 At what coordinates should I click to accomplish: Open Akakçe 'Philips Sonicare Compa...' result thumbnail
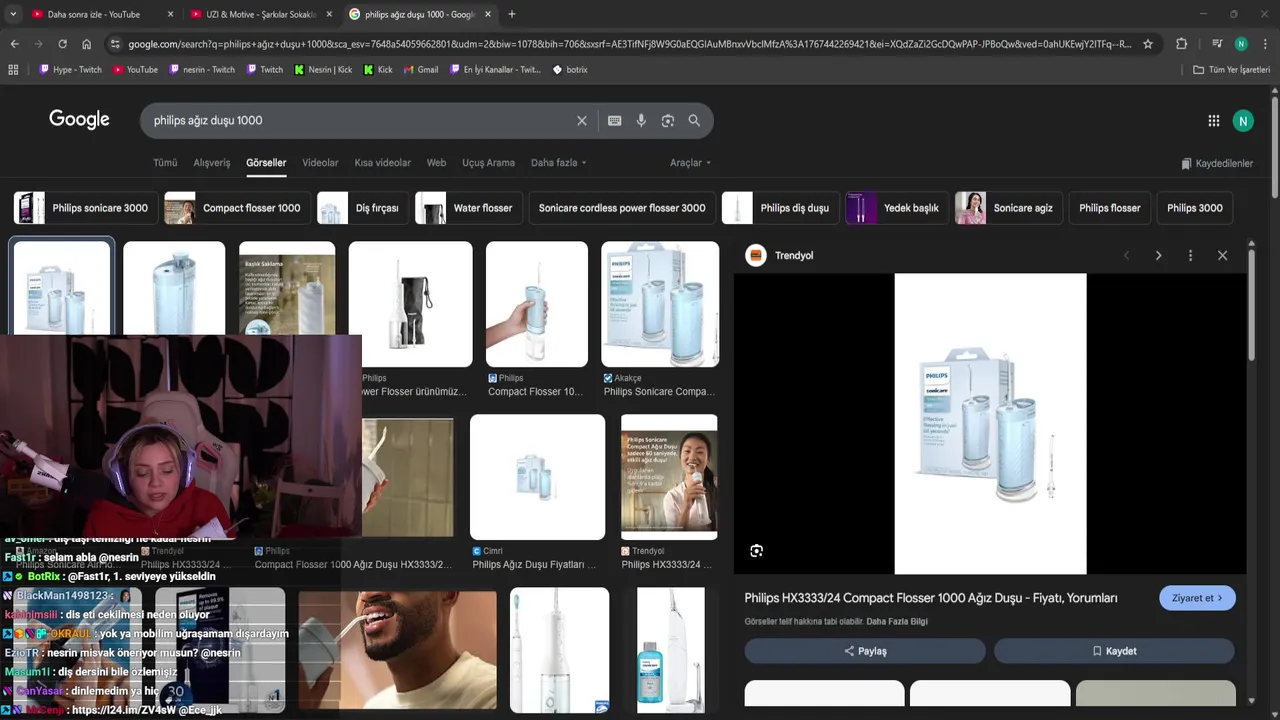coord(660,304)
